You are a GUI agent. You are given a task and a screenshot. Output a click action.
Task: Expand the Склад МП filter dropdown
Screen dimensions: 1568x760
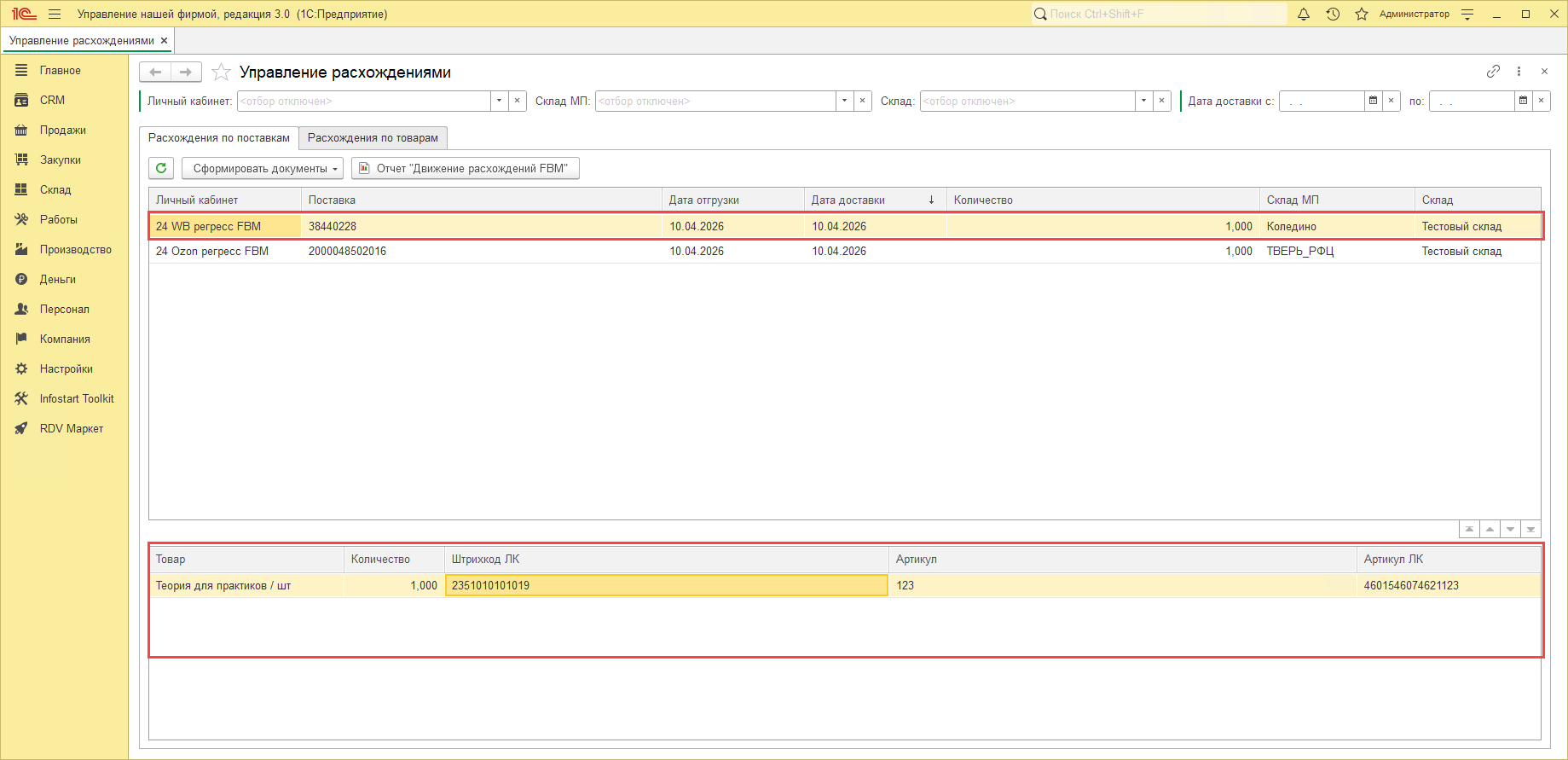click(x=845, y=101)
